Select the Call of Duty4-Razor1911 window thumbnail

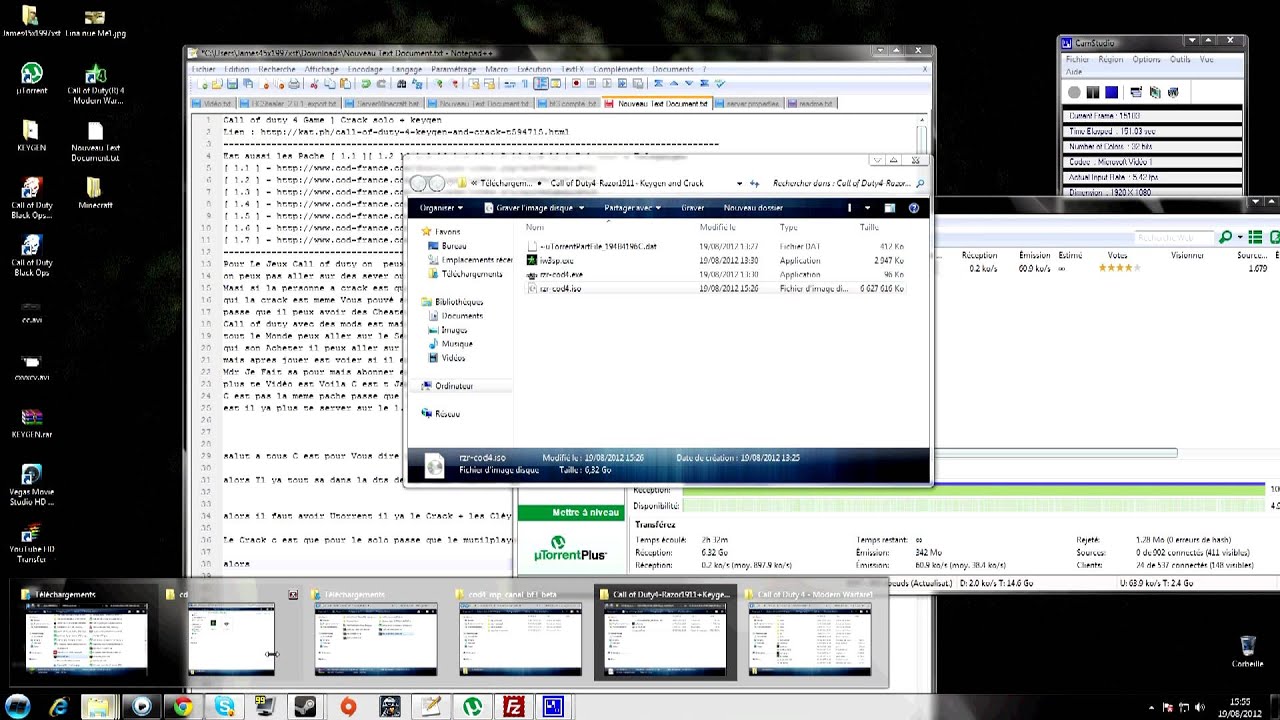[665, 632]
